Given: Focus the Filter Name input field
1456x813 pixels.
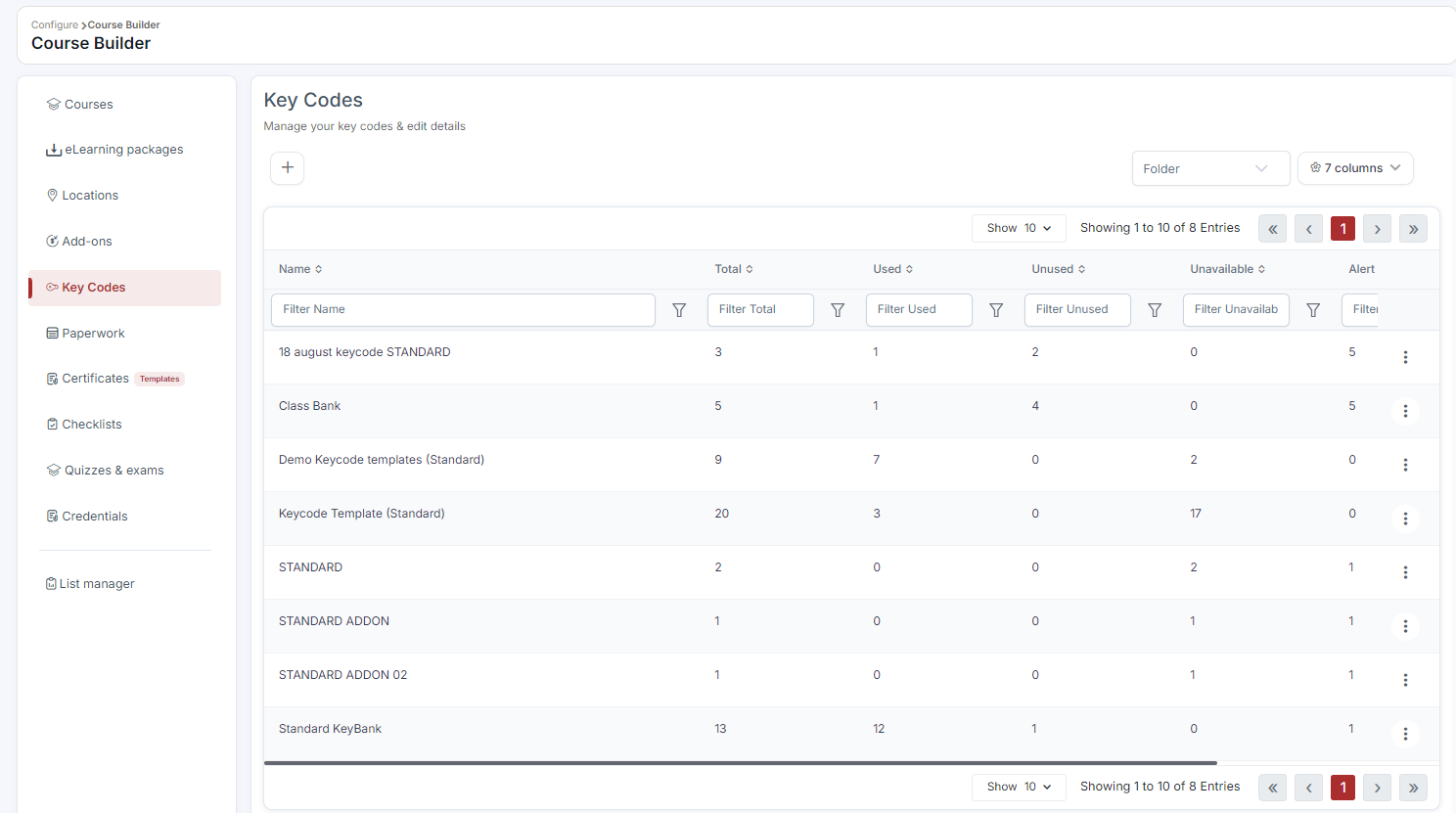Looking at the screenshot, I should pyautogui.click(x=463, y=310).
